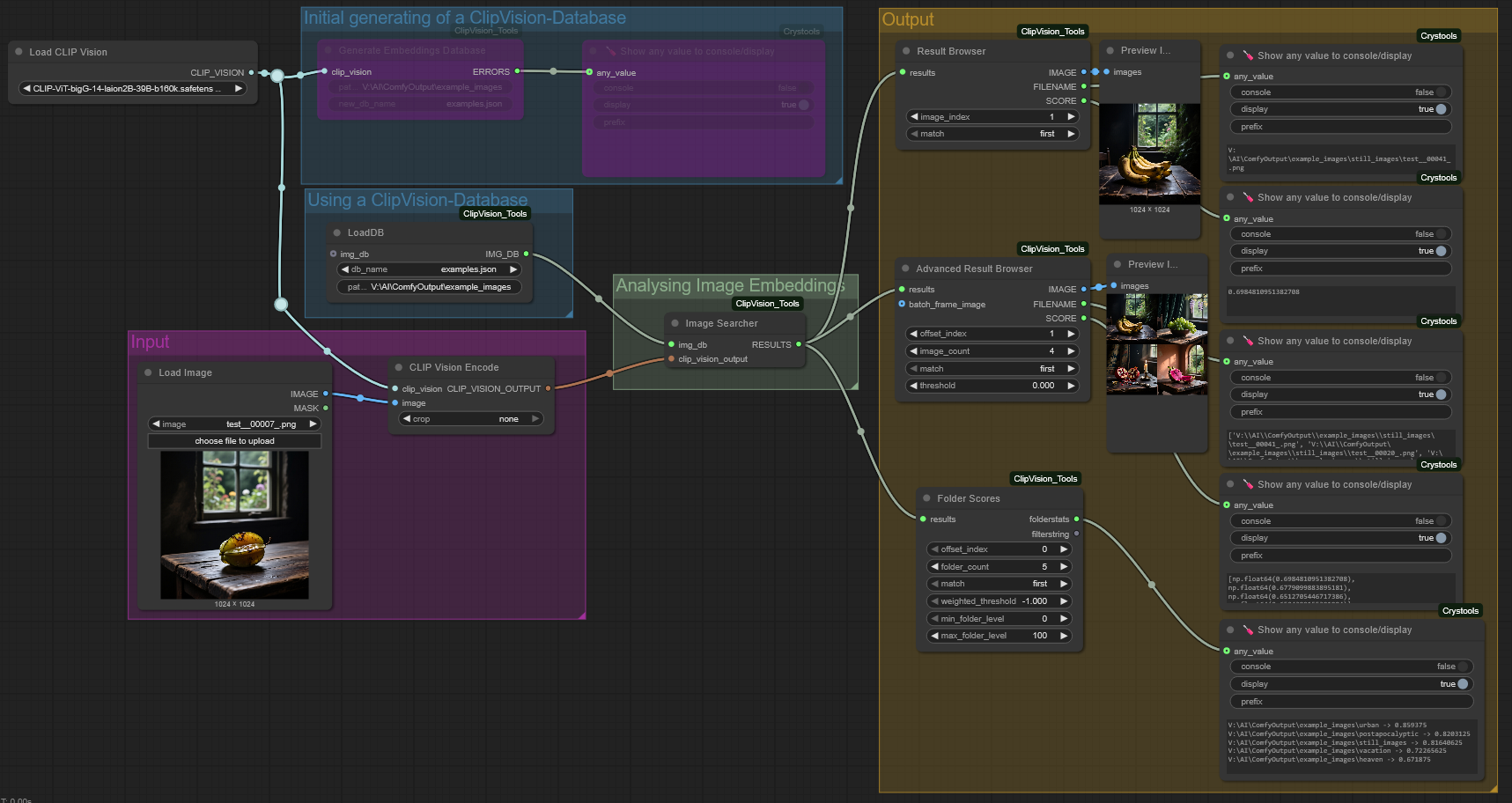Click the CLIP_VISION_OUTPUT output slot

pos(549,388)
